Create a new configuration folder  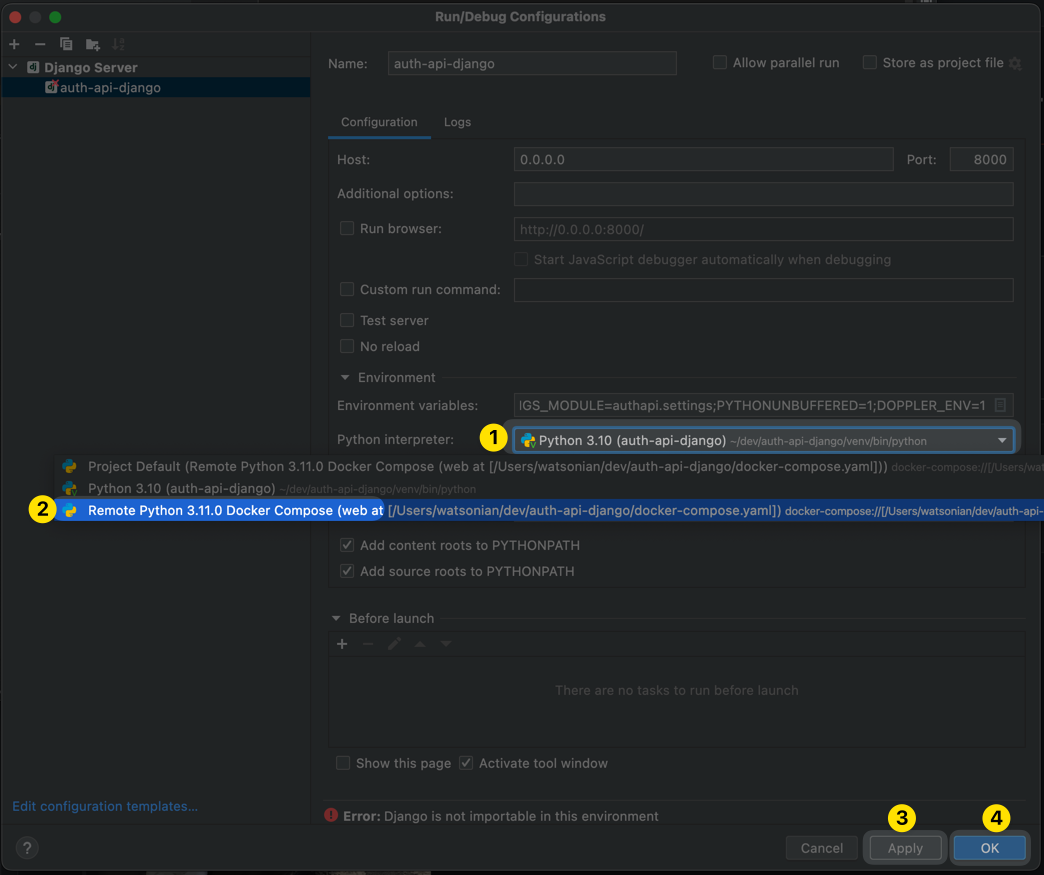(x=93, y=45)
